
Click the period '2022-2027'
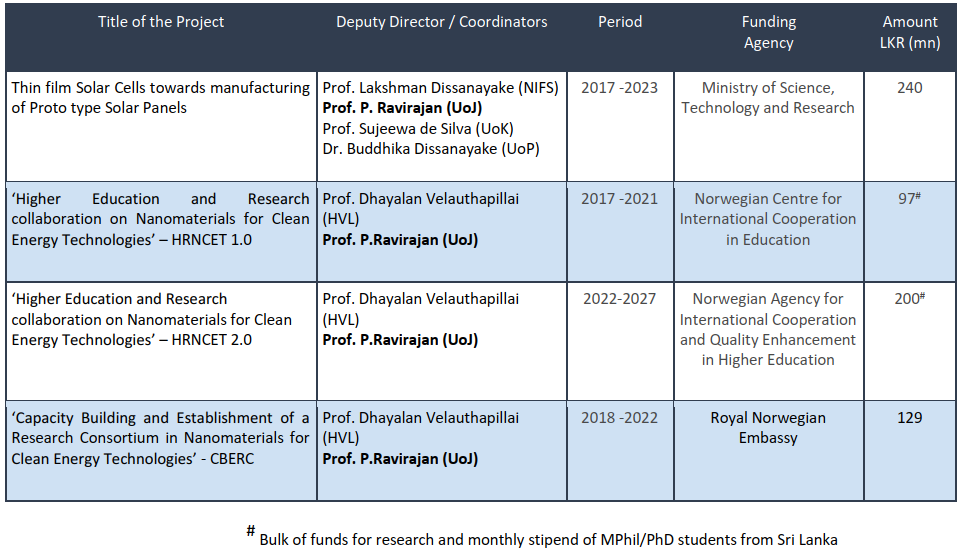click(x=619, y=299)
